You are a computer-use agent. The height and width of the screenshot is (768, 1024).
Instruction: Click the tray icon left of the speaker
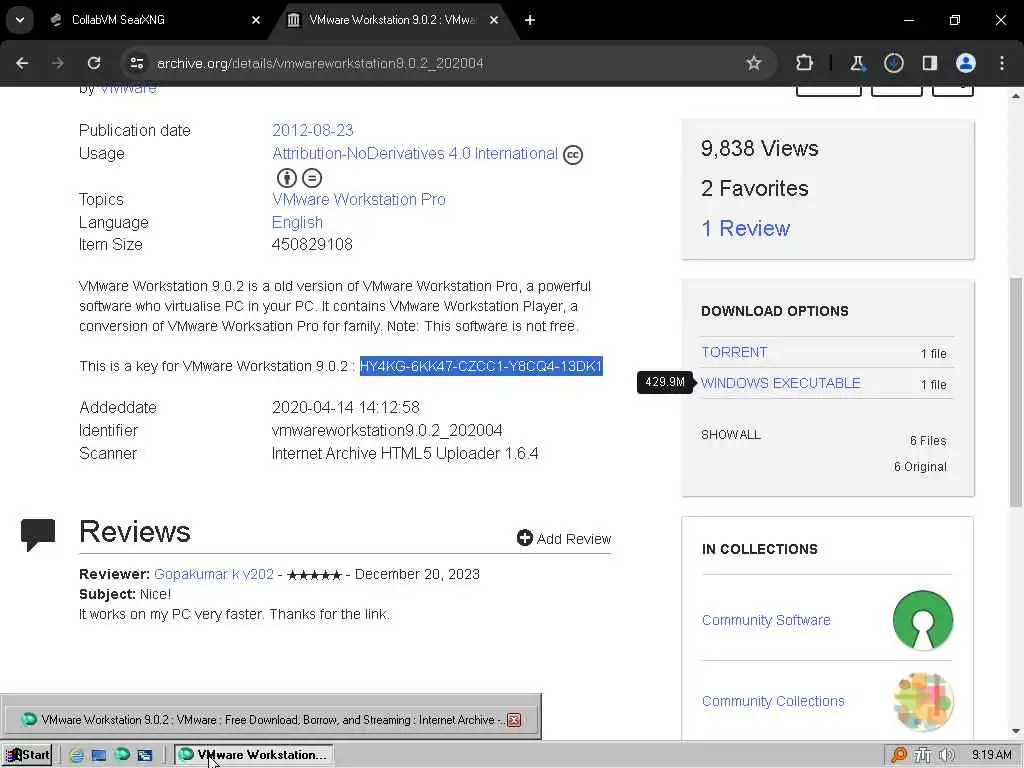tap(923, 755)
